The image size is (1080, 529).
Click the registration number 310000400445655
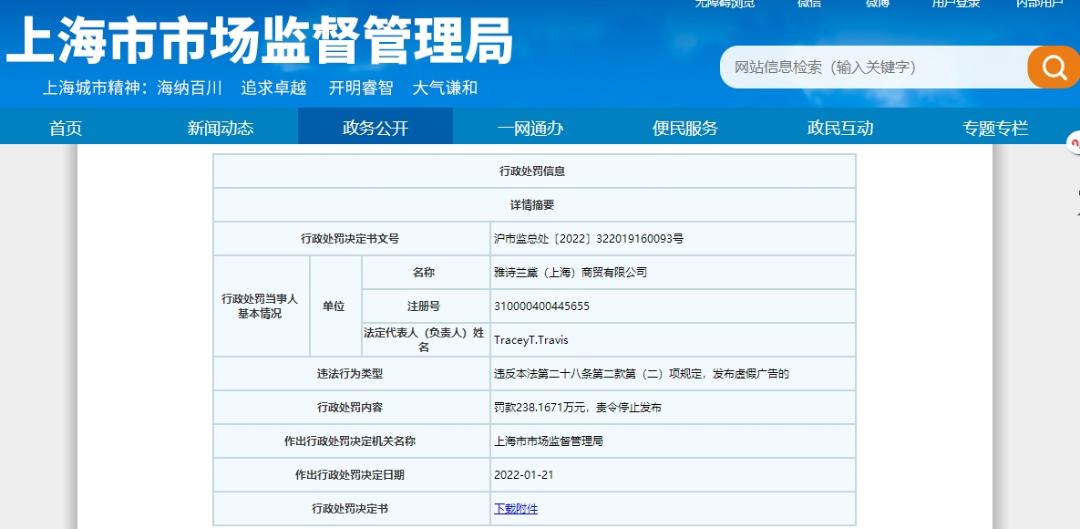[x=541, y=306]
